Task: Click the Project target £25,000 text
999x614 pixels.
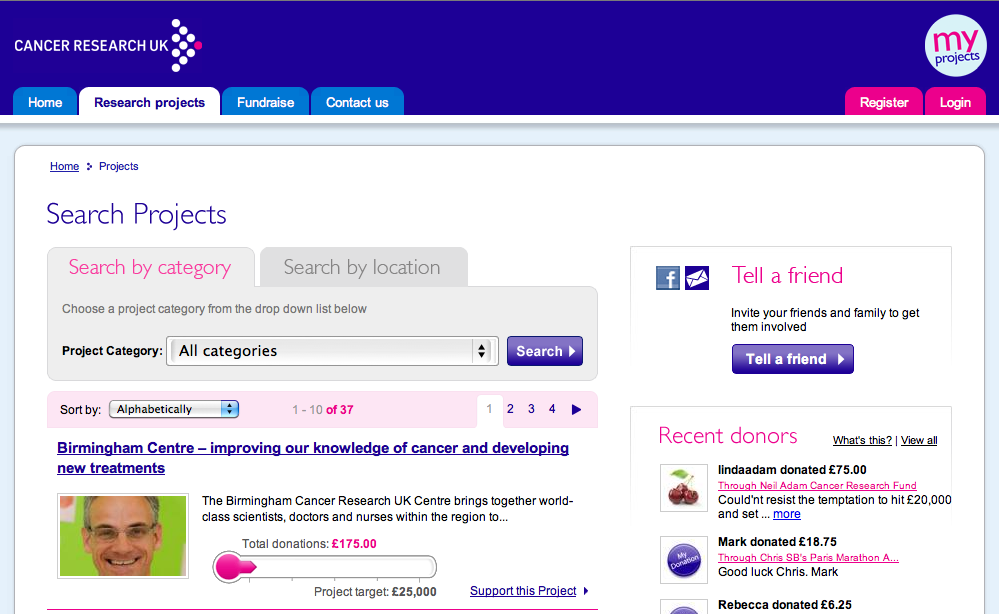Action: 375,592
